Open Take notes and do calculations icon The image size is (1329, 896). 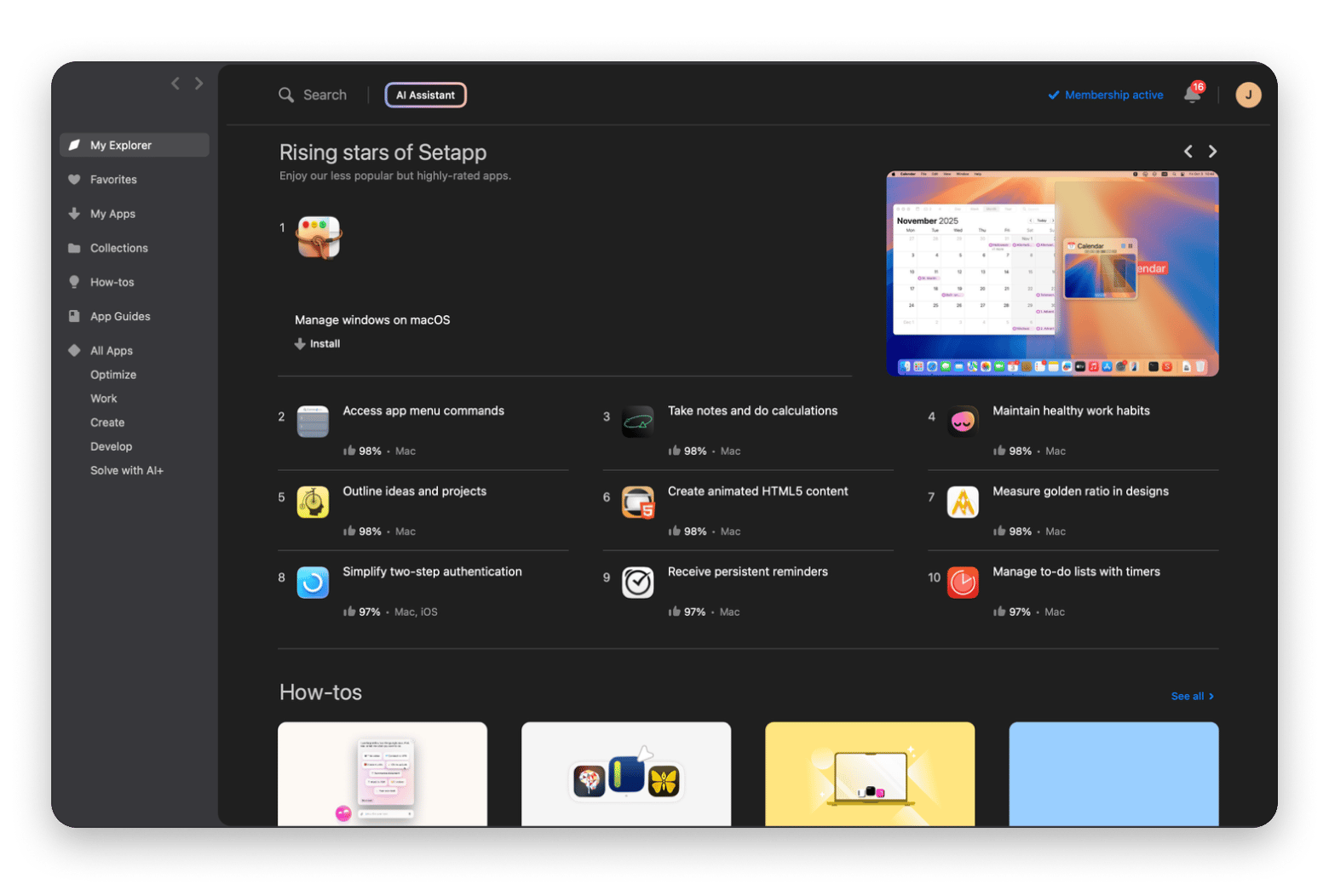point(637,422)
